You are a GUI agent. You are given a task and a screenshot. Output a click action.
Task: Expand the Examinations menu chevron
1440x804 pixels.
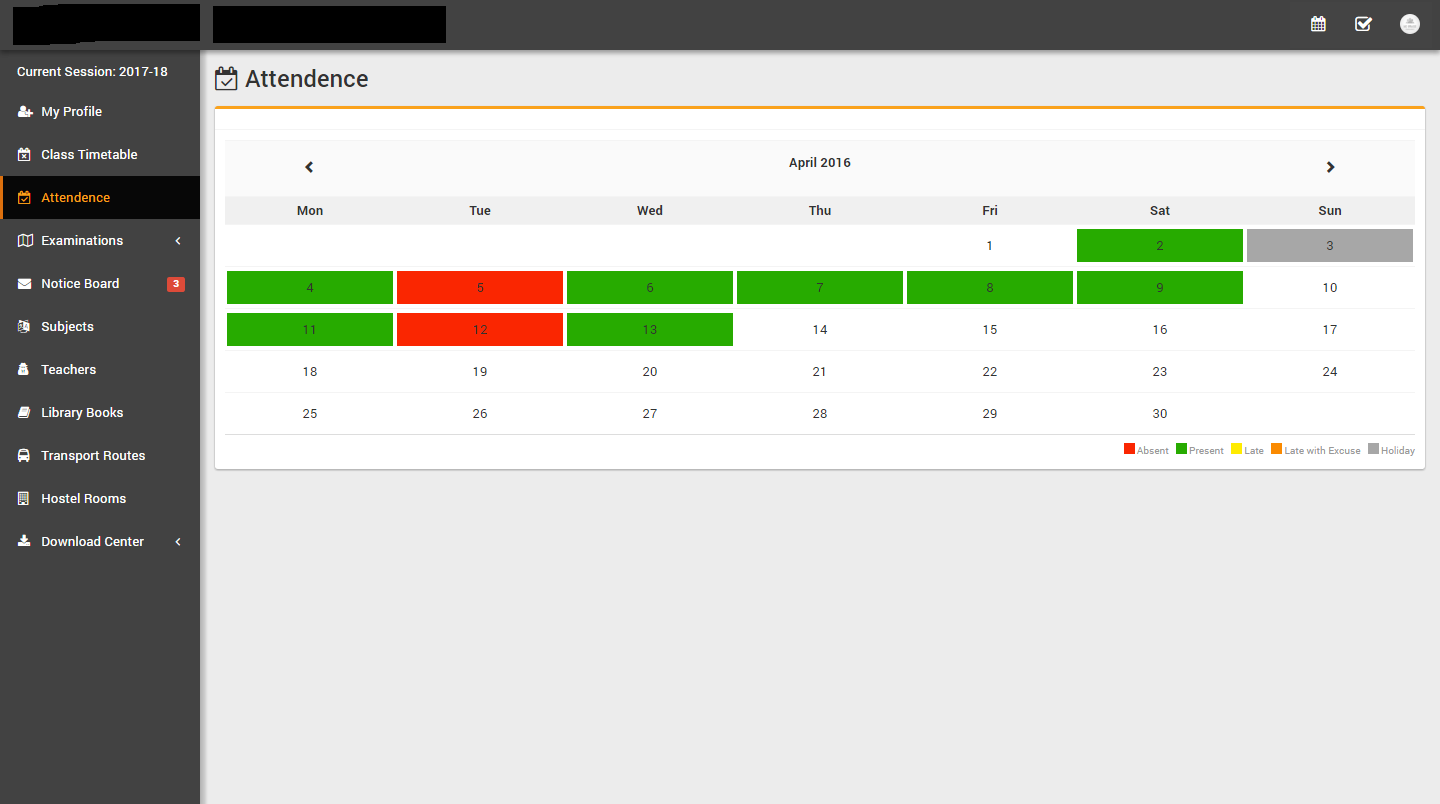[x=178, y=241]
